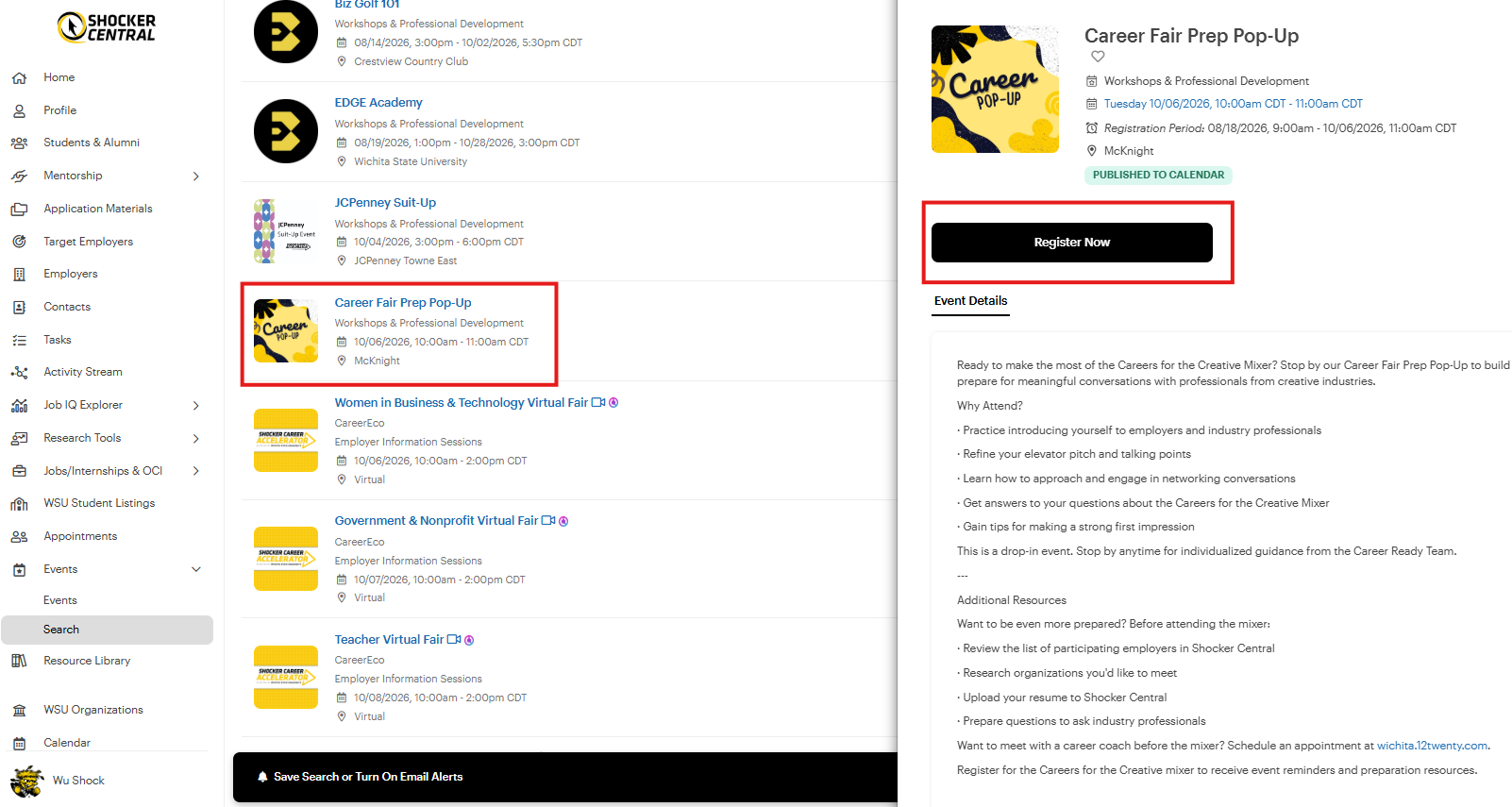
Task: Click the JCPenney Suit-Up event thumbnail
Action: click(286, 231)
